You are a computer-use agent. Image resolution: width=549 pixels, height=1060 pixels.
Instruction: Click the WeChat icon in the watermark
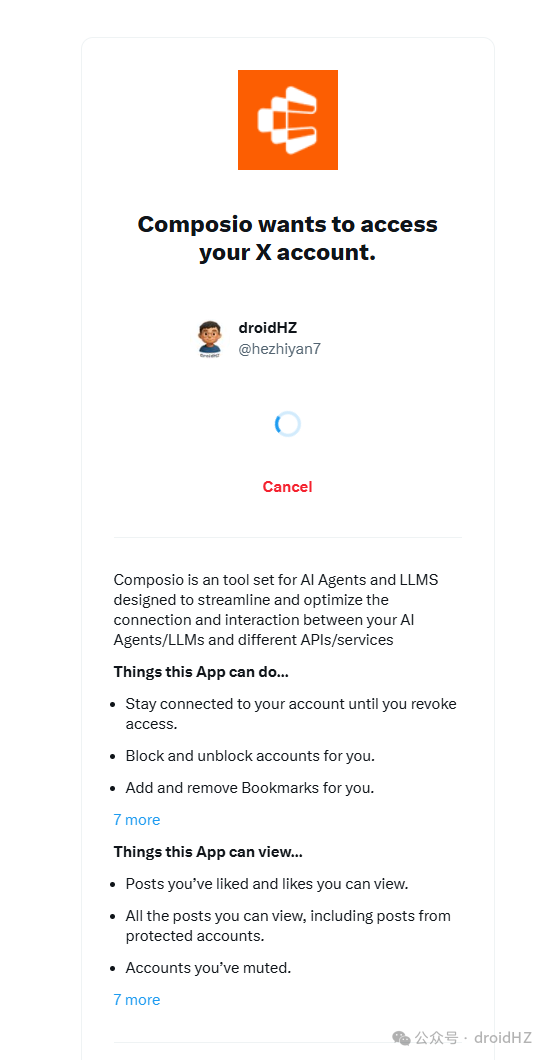[x=402, y=1038]
